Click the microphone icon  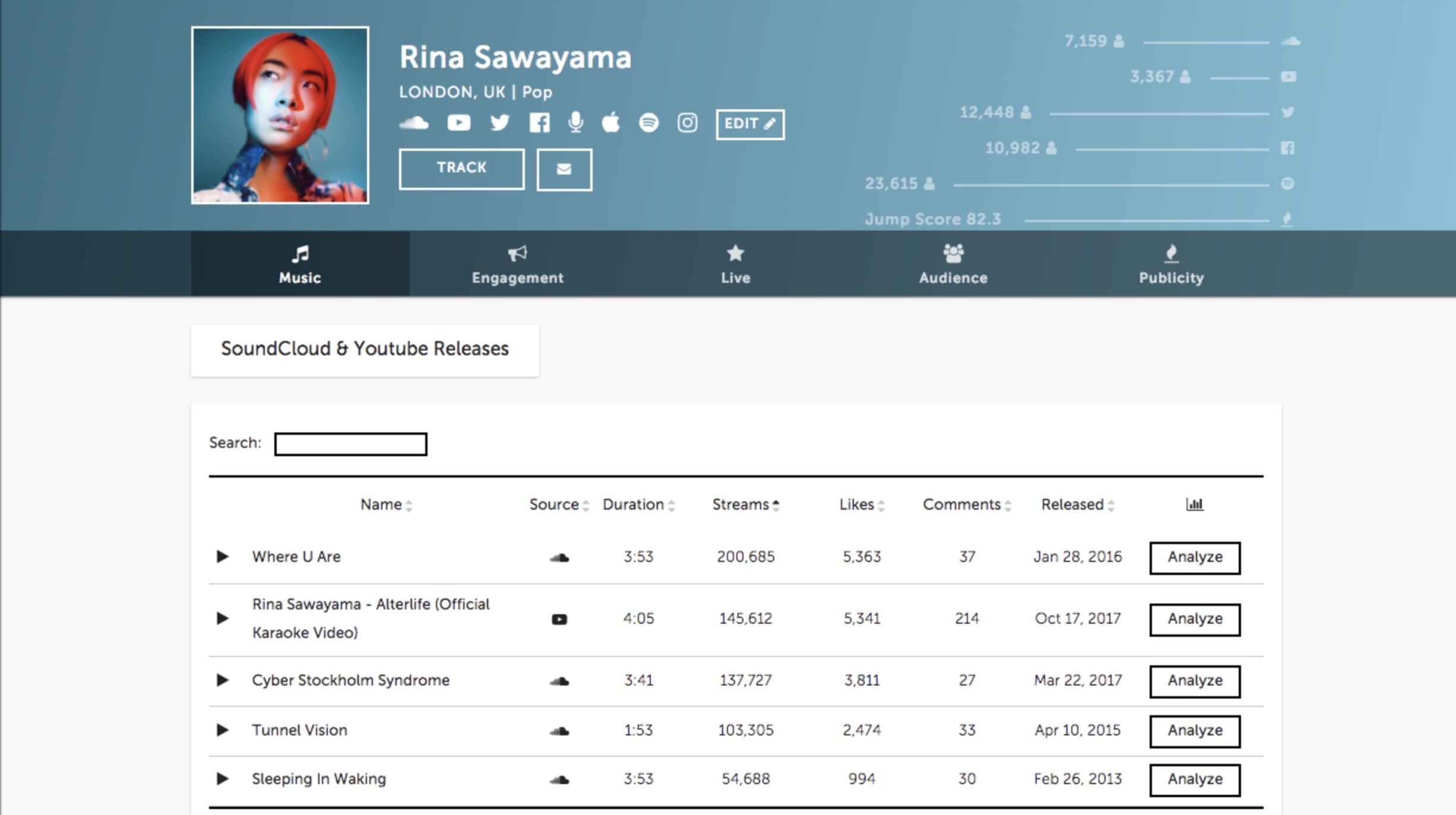pyautogui.click(x=575, y=123)
